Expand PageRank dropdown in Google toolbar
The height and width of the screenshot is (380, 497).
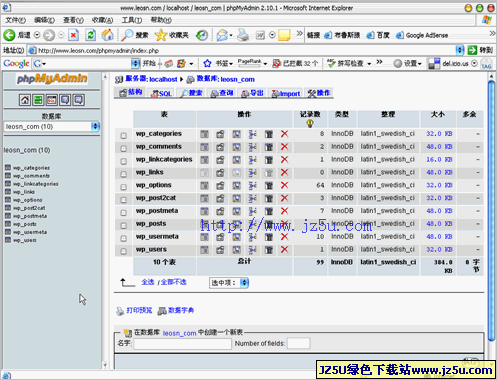coord(265,64)
